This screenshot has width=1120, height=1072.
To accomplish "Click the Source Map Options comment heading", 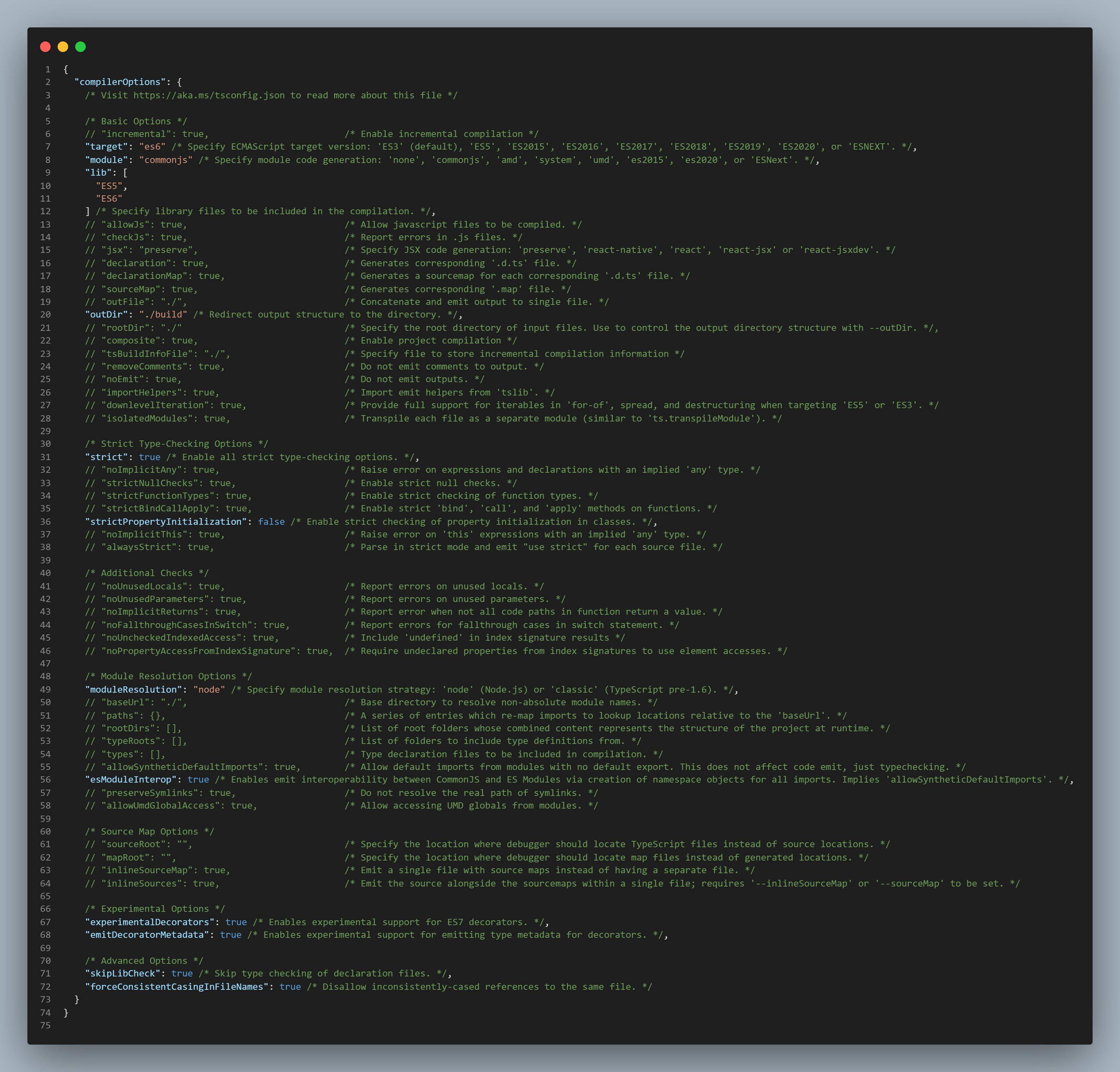I will 150,831.
